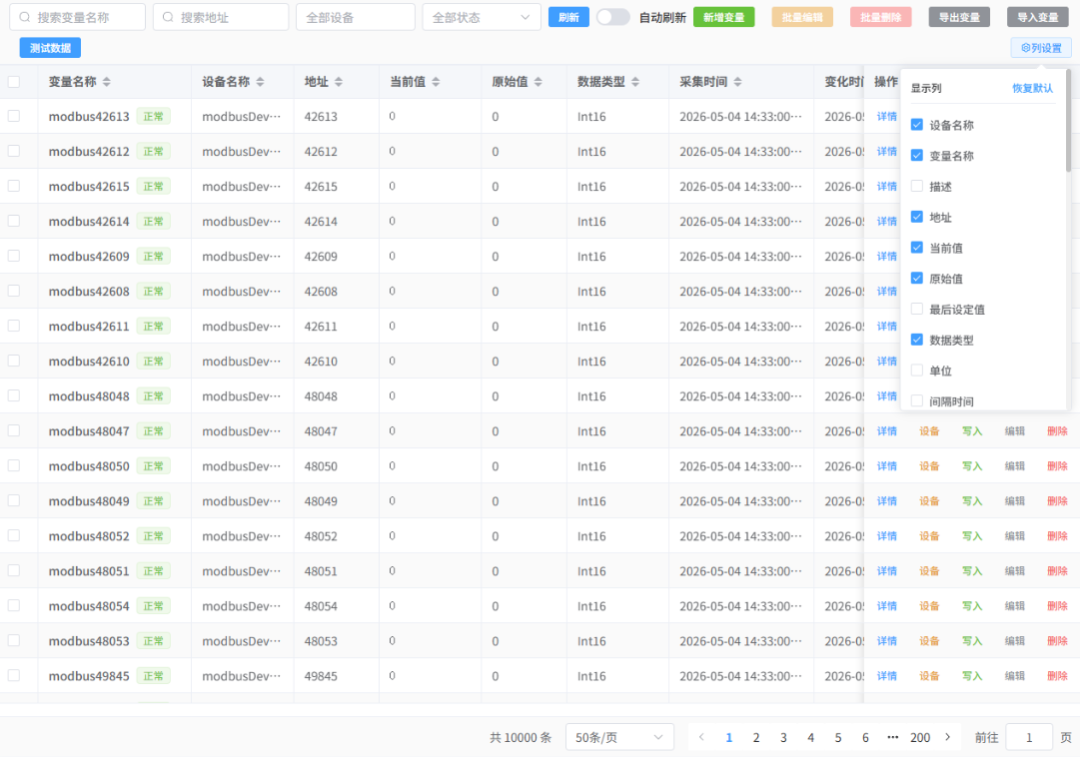
Task: Sort by 当前值 column sort icon
Action: [x=436, y=82]
